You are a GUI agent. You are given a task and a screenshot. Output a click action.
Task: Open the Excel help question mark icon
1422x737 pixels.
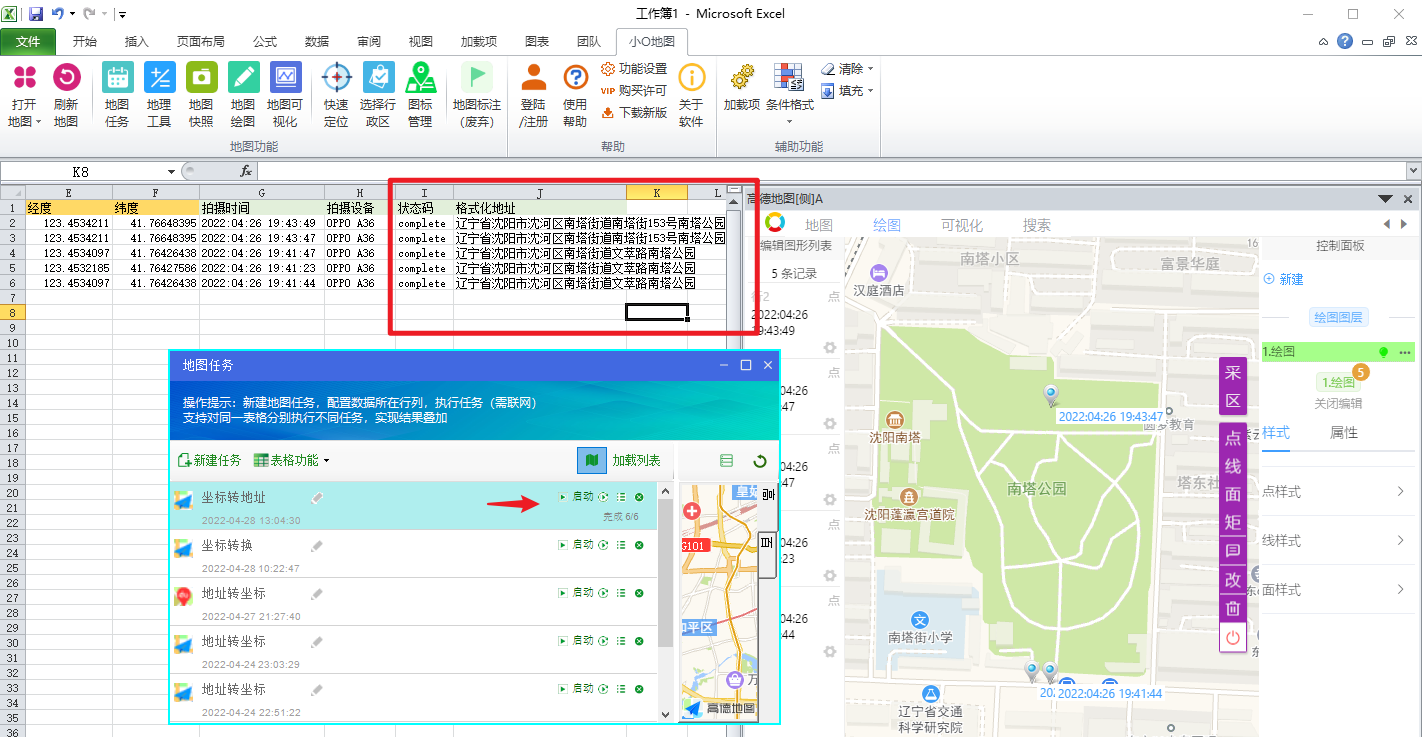coord(1345,42)
